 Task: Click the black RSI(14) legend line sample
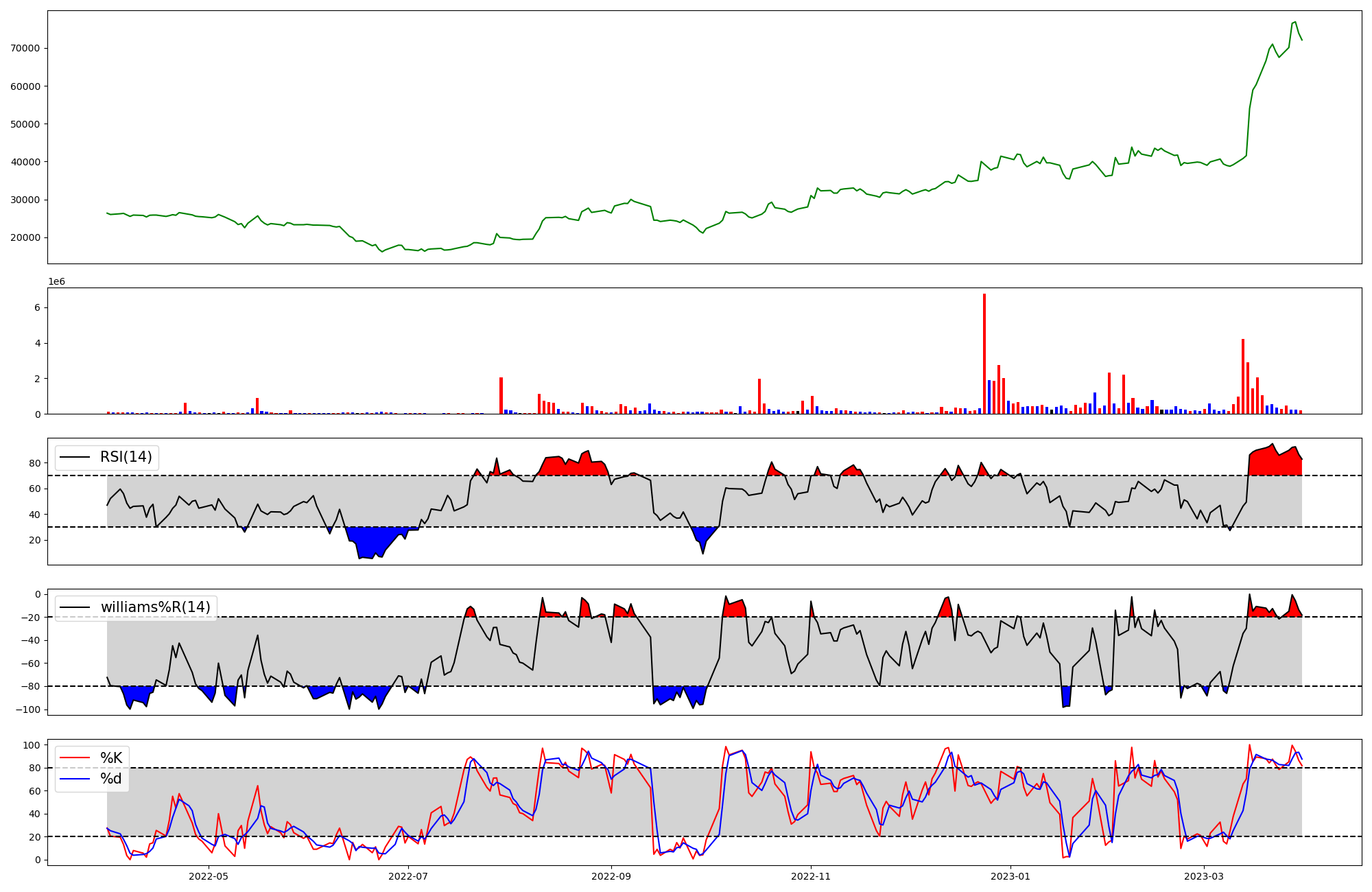coord(75,457)
